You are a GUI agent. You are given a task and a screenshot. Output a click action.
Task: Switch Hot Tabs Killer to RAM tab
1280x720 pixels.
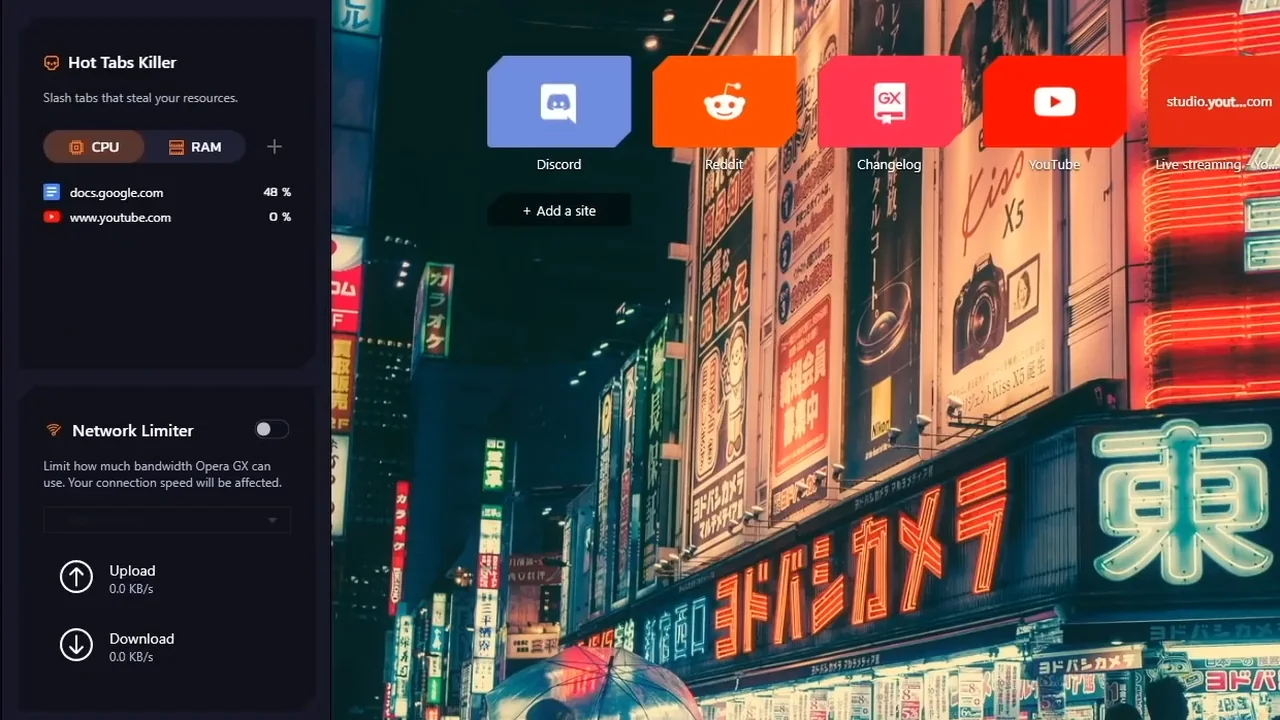tap(195, 147)
